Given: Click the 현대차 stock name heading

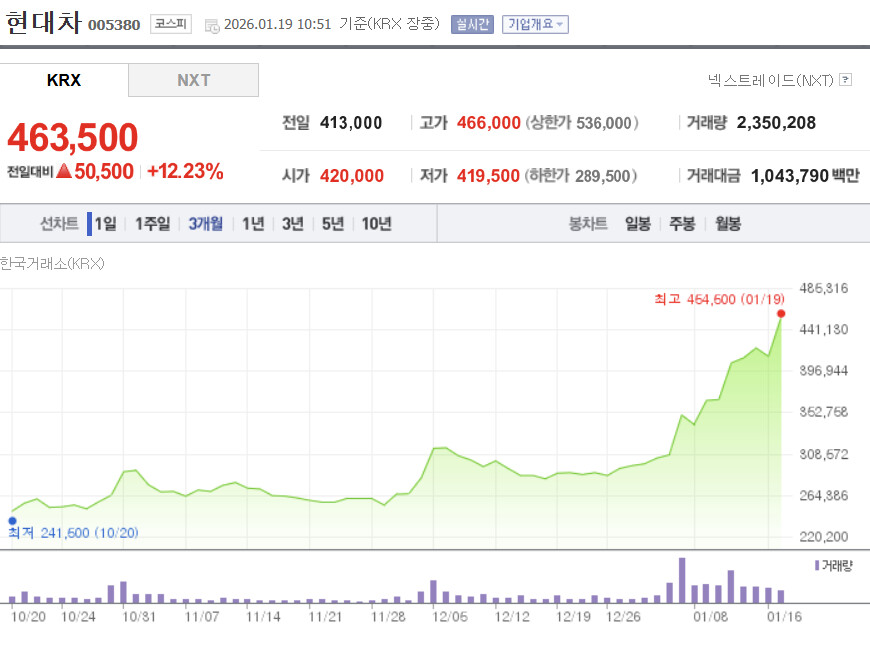Looking at the screenshot, I should click(44, 23).
